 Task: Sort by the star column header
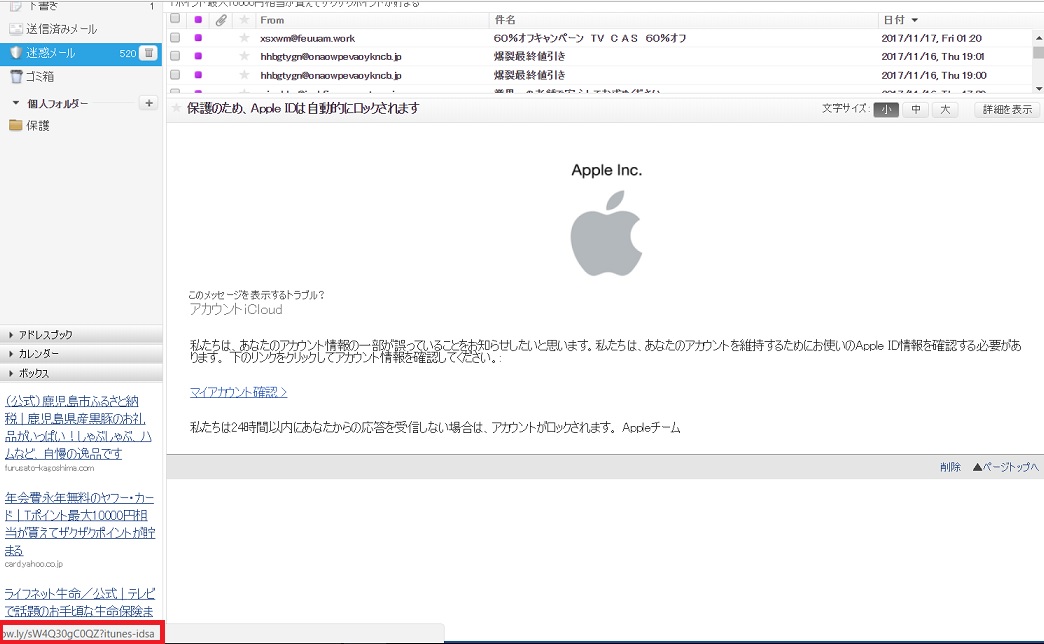tap(244, 20)
